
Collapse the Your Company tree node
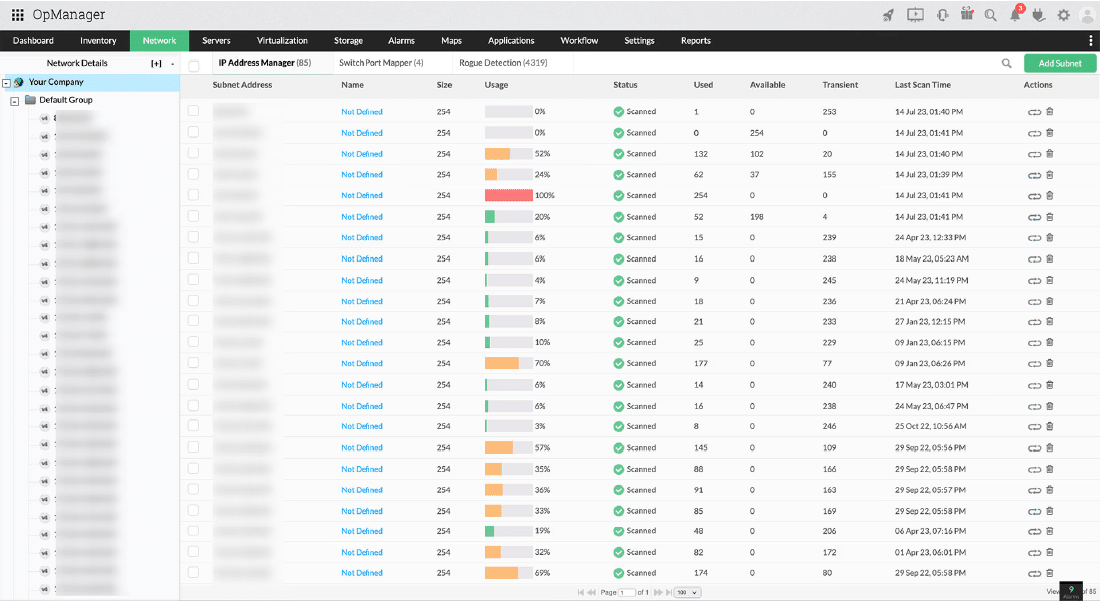[x=6, y=83]
